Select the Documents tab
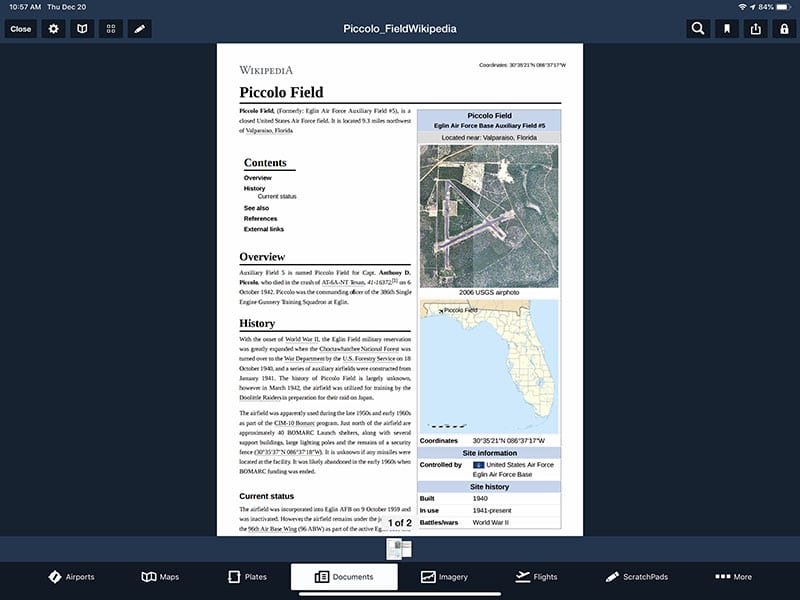Image resolution: width=800 pixels, height=600 pixels. point(344,577)
